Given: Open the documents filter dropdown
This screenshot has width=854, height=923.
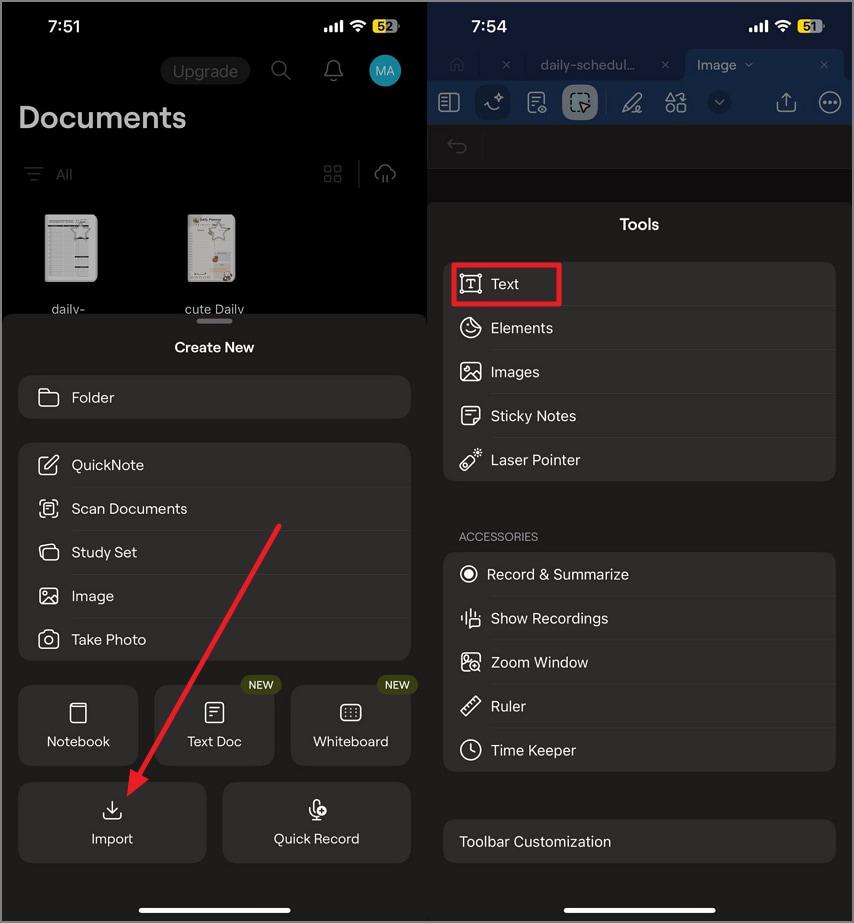Looking at the screenshot, I should (48, 174).
